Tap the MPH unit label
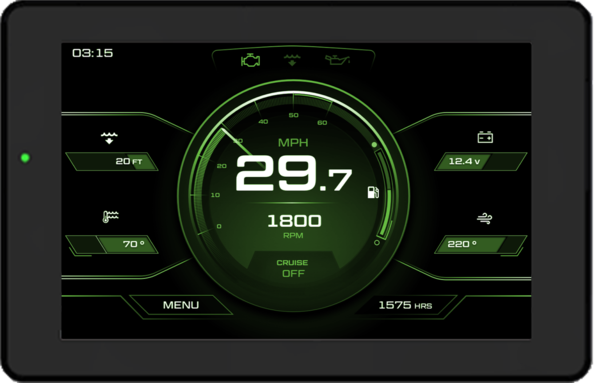Screen dimensions: 600x383 click(293, 143)
